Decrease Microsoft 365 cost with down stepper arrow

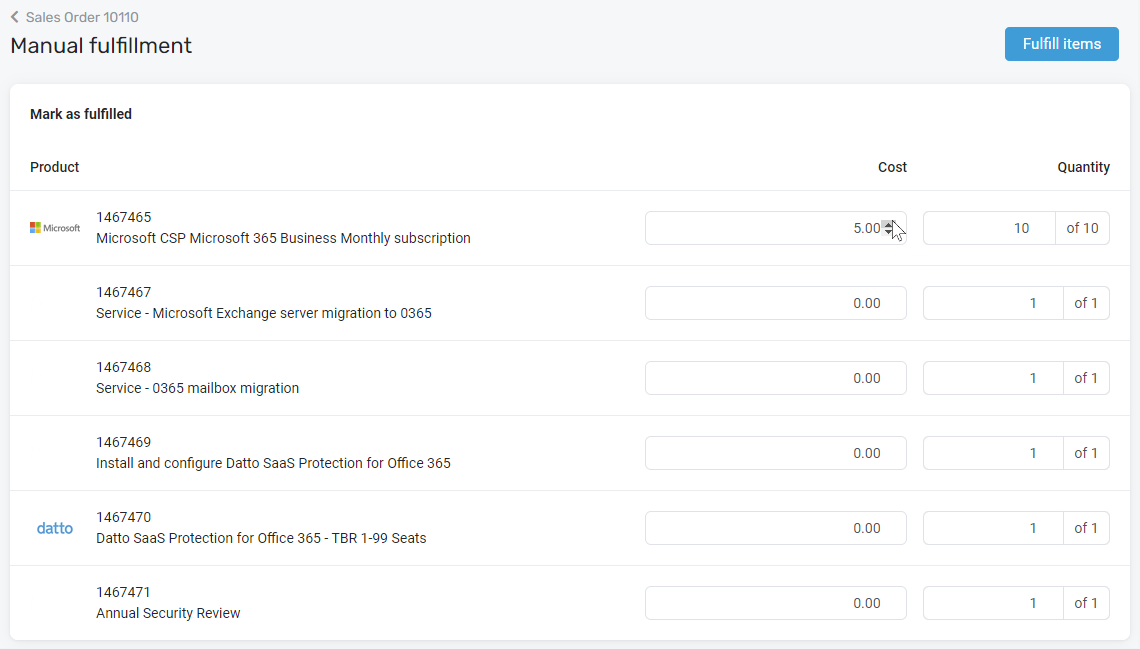(888, 233)
